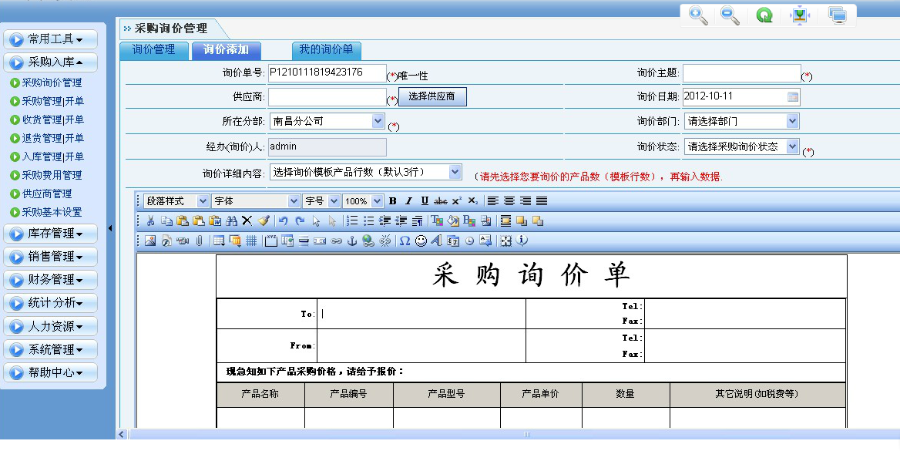Insert a numbered list
Image resolution: width=900 pixels, height=451 pixels.
[x=353, y=221]
